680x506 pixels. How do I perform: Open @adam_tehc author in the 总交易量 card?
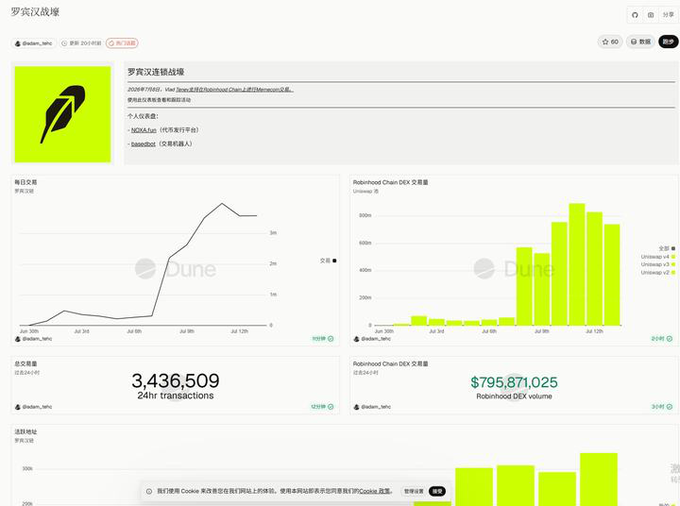point(33,407)
